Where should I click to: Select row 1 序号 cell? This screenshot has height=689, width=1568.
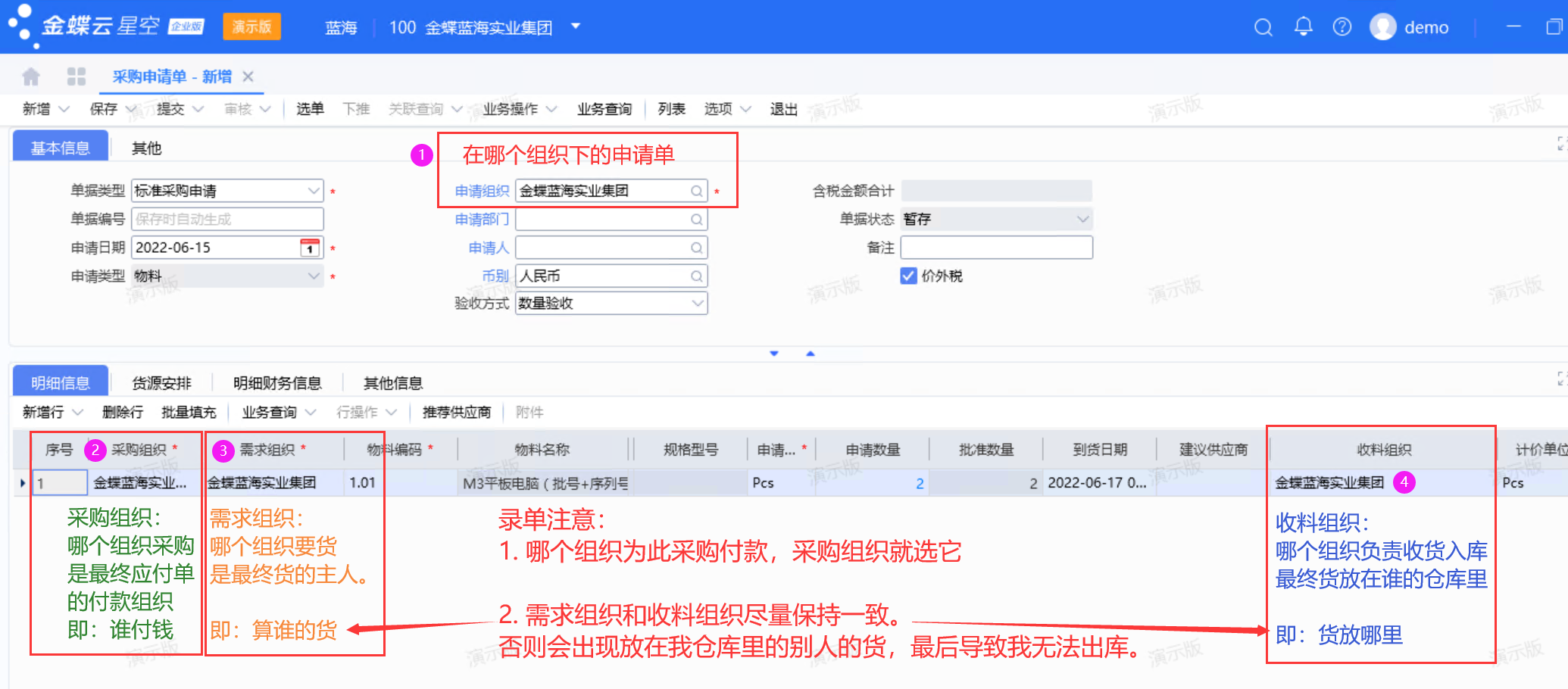[60, 483]
